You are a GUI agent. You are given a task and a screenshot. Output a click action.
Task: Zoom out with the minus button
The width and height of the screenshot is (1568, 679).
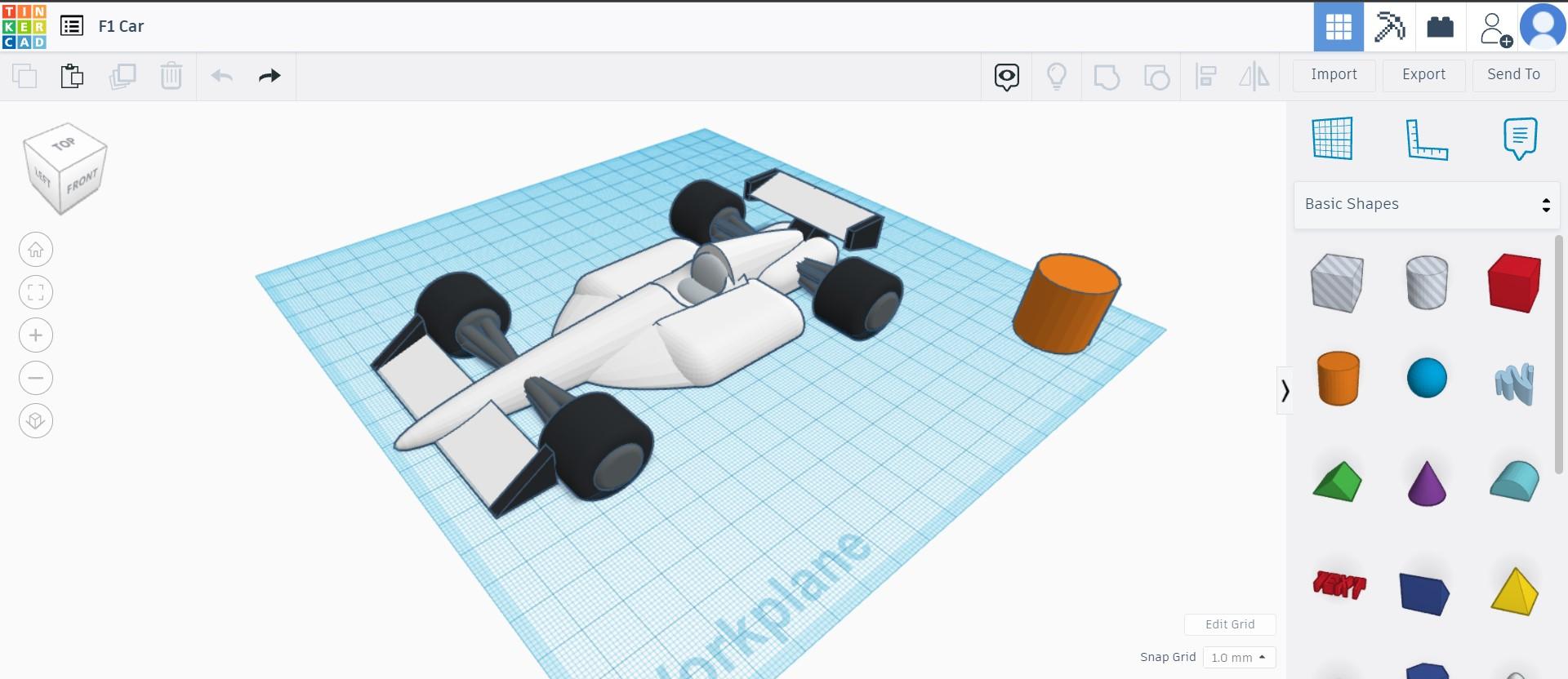click(36, 378)
